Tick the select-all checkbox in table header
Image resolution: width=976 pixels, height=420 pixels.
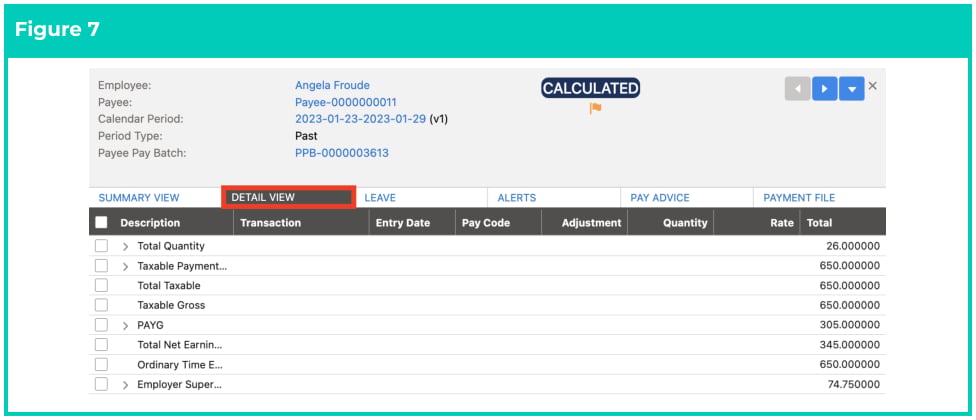coord(101,222)
